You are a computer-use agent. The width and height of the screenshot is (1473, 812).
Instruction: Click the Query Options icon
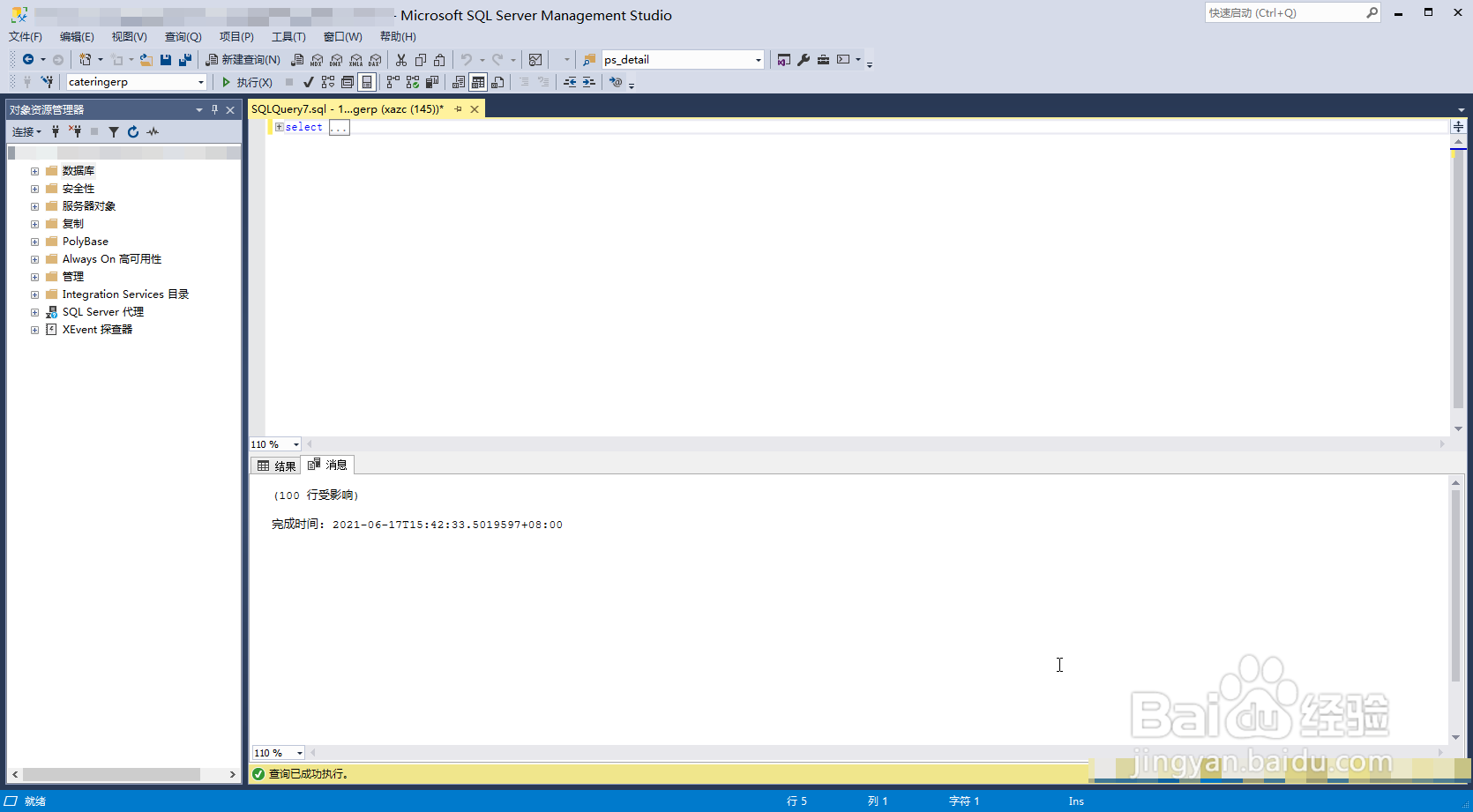[348, 82]
